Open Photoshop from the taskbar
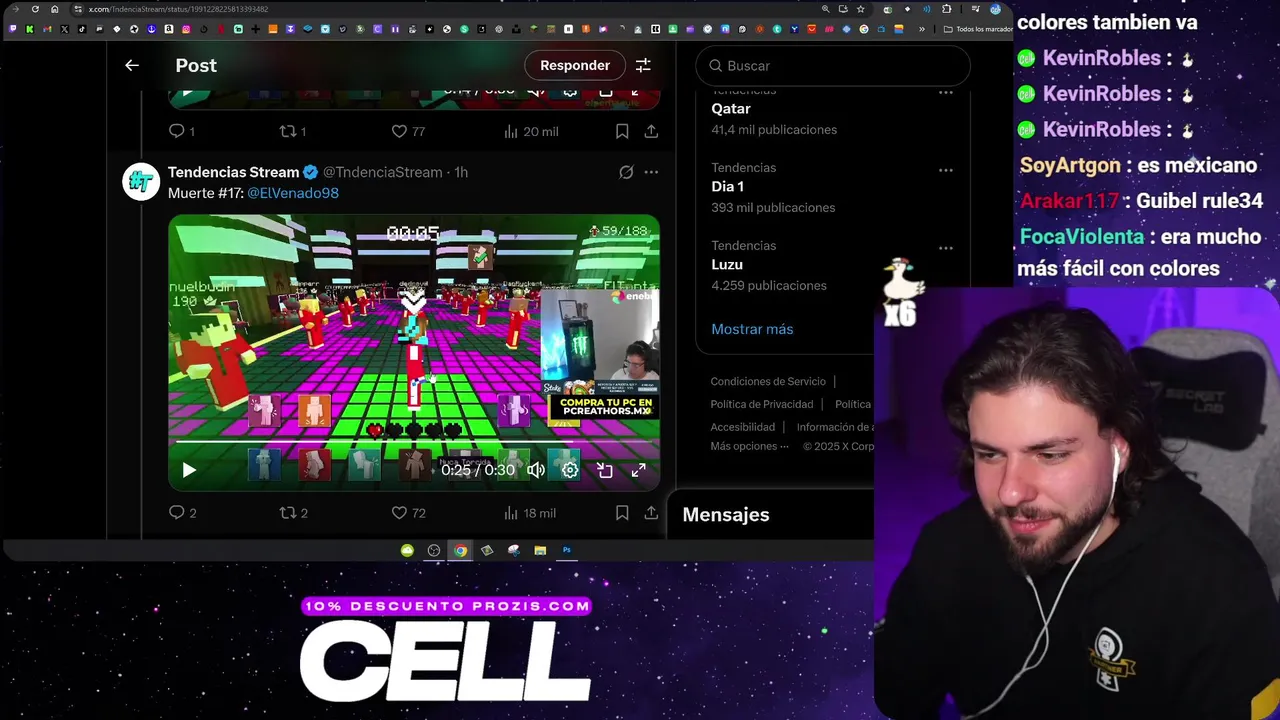The height and width of the screenshot is (720, 1280). click(567, 550)
